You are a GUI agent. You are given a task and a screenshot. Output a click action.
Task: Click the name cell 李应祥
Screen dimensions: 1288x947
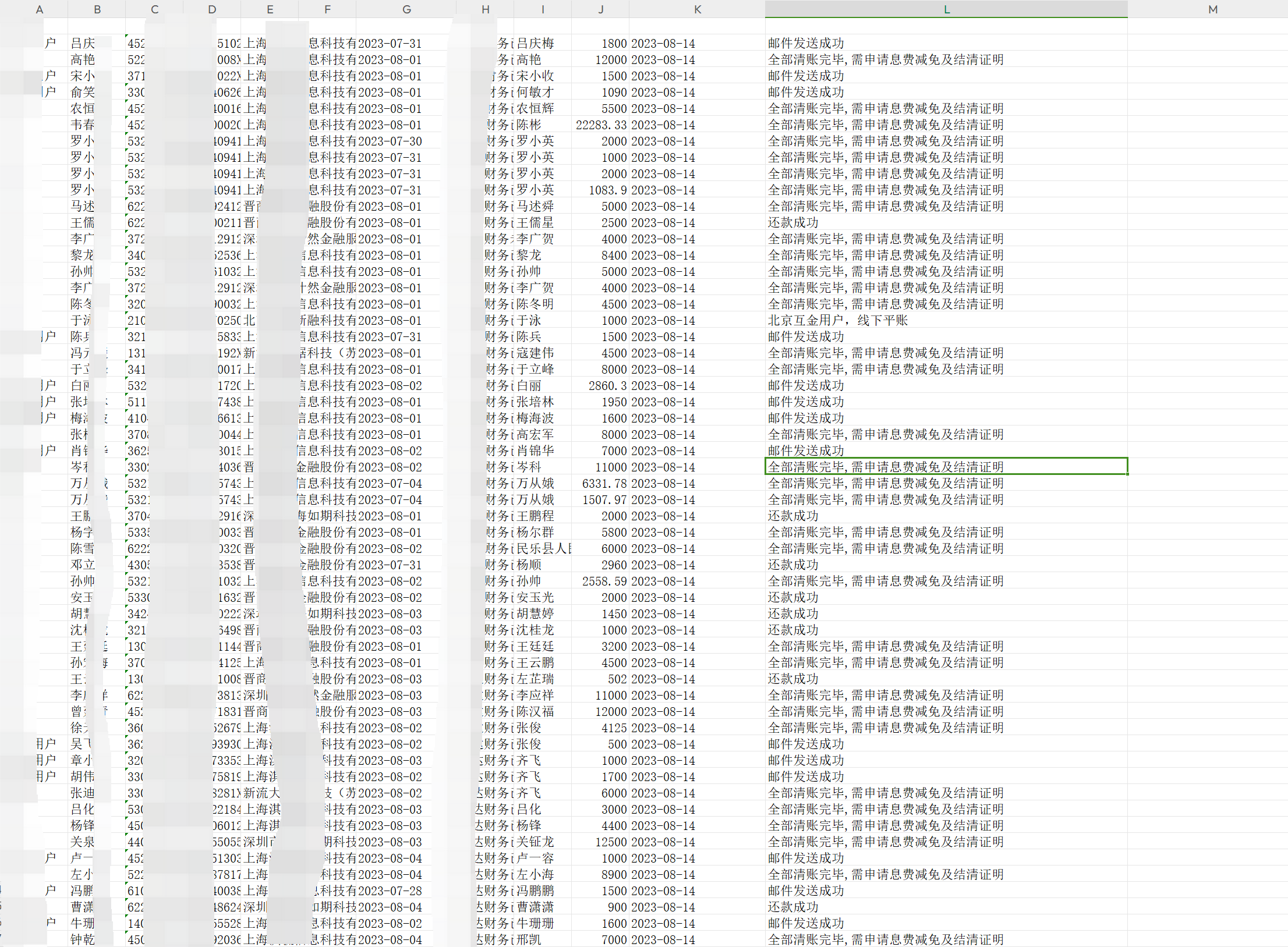[x=543, y=696]
